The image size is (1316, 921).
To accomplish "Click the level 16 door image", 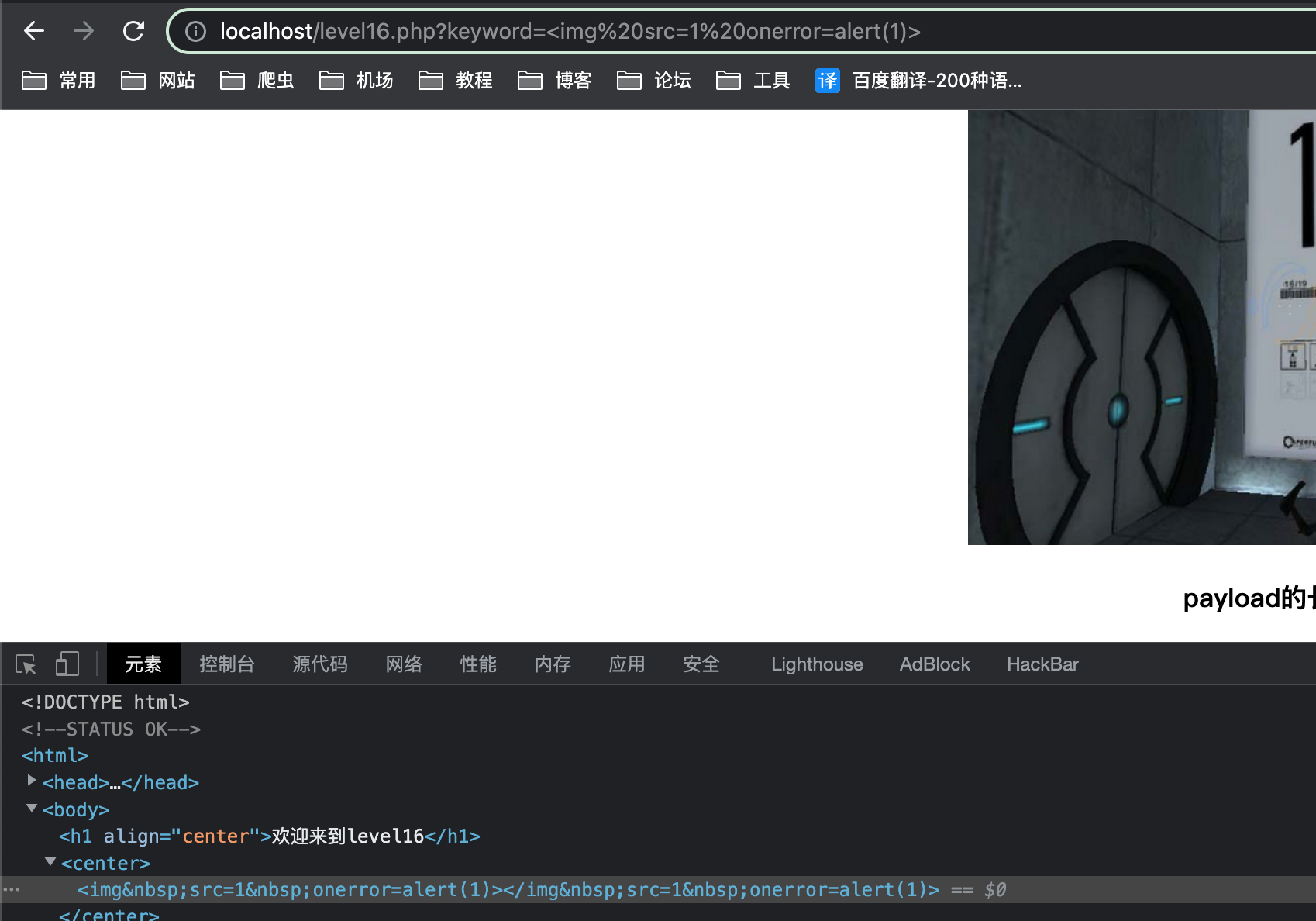I will pos(1142,327).
